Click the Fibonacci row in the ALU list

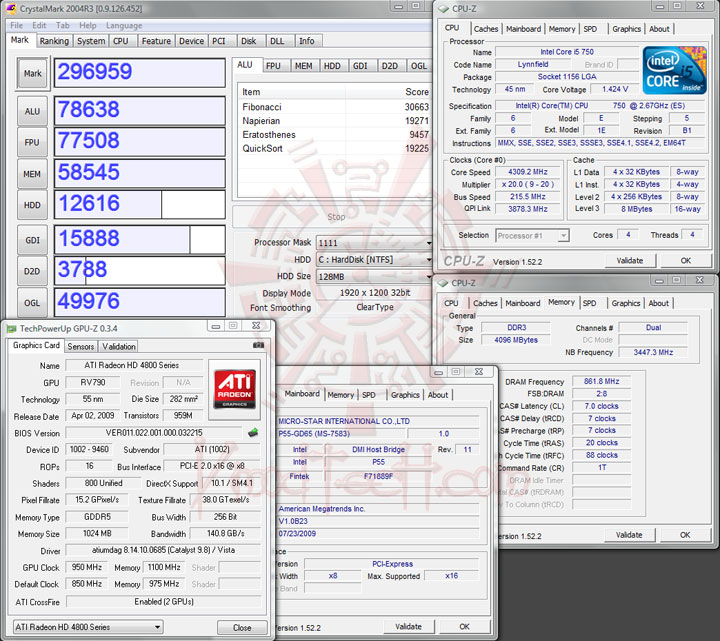[335, 107]
